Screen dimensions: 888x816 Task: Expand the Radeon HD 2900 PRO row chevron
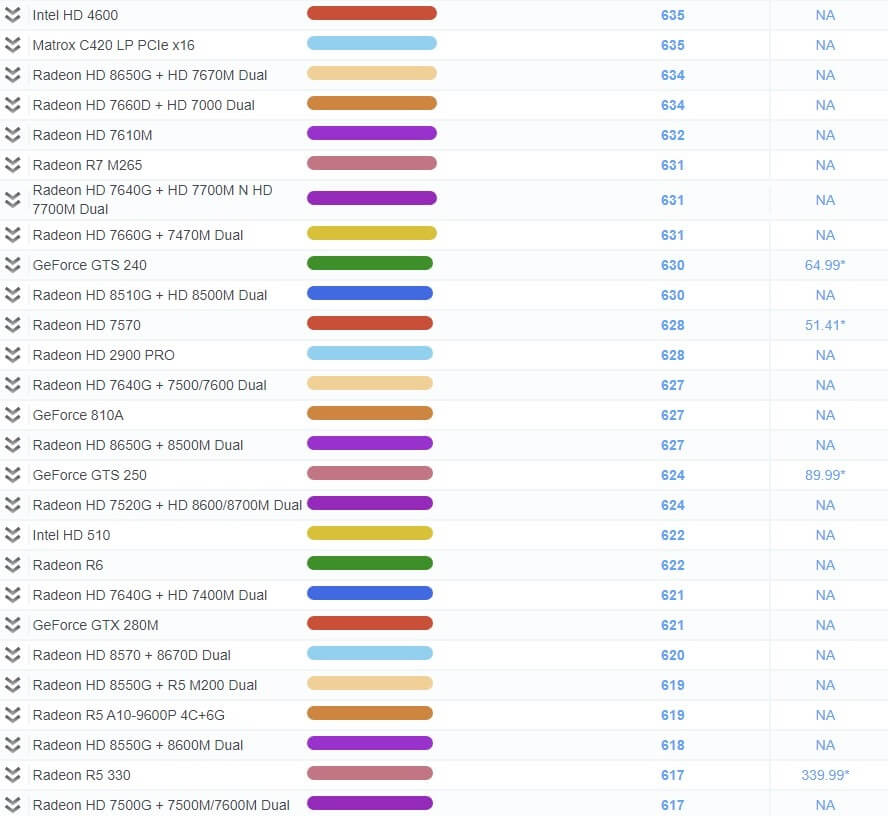(x=12, y=355)
